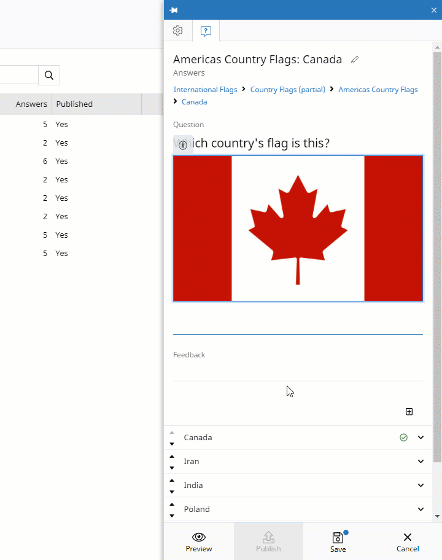
Task: Open the Americas Country Flags breadcrumb link
Action: tap(378, 89)
